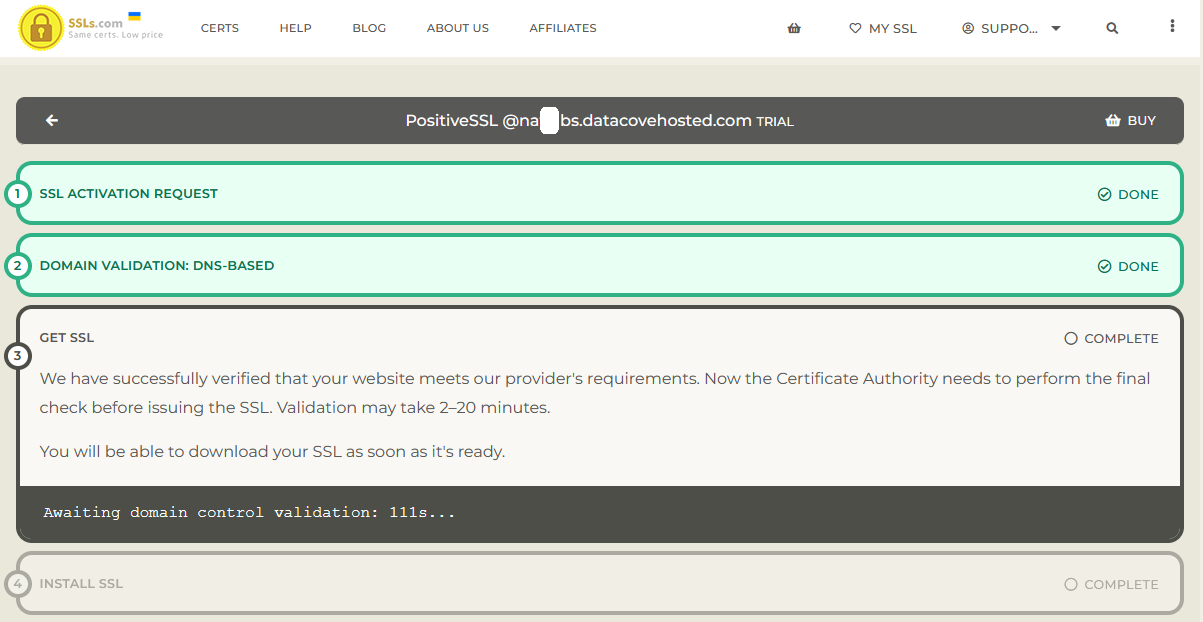Open the Affiliates menu item
The image size is (1203, 622).
coord(562,29)
